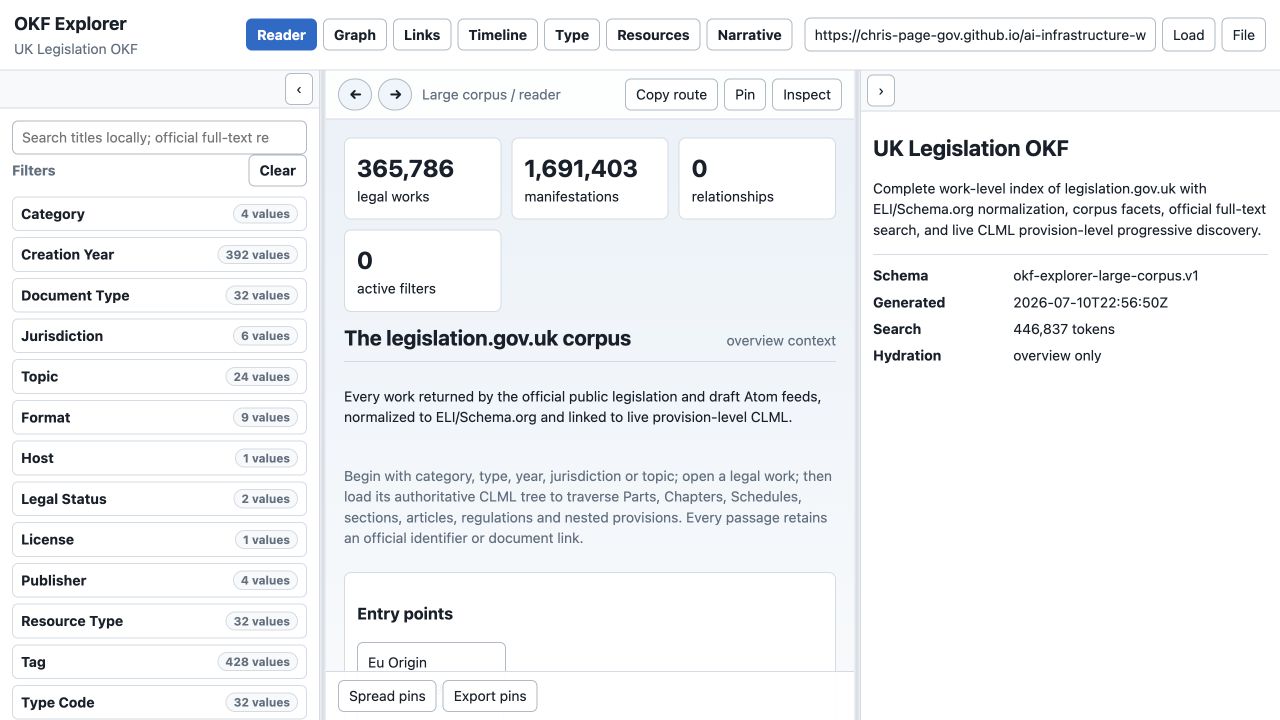Click the Schema value okf-explorer-large-corpus.v1
Screen dimensions: 1280x720
(1106, 276)
